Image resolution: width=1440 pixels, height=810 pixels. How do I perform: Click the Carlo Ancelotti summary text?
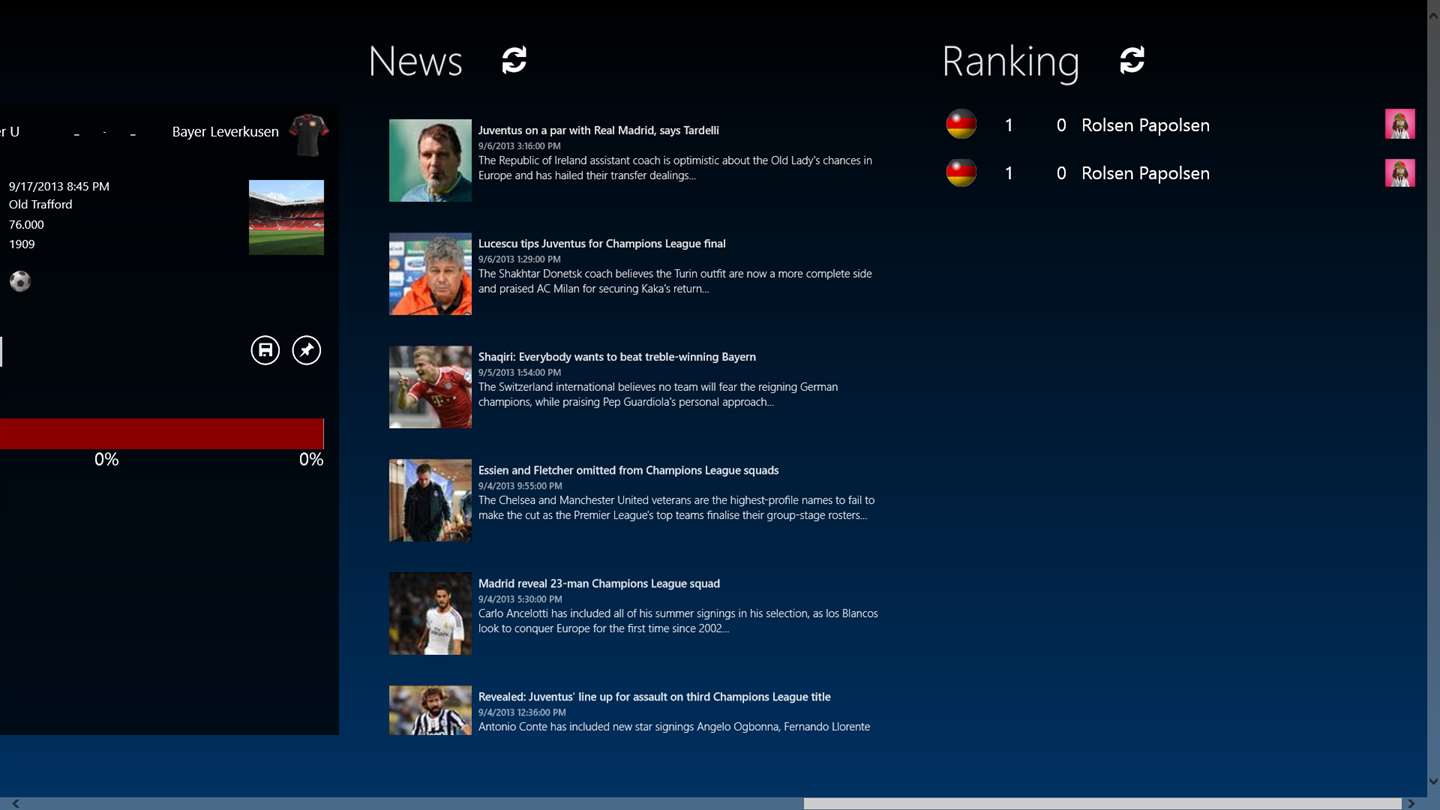point(678,621)
